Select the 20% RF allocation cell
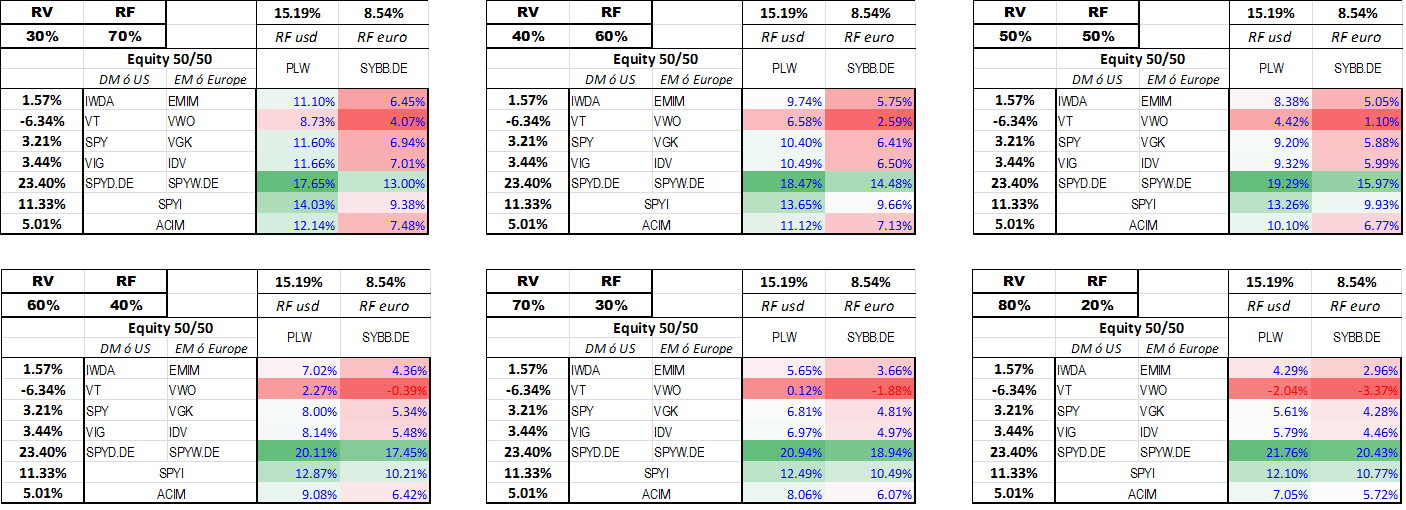This screenshot has width=1406, height=510. click(1098, 305)
